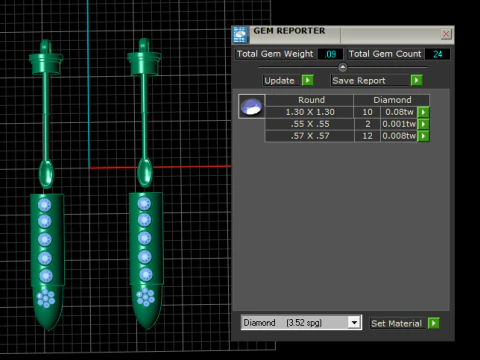Select the round diamond gem thumbnail
This screenshot has width=480, height=360.
[252, 106]
